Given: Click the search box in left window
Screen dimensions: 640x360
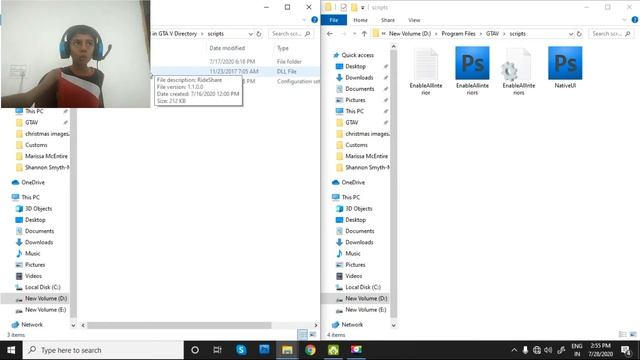Looking at the screenshot, I should click(x=291, y=34).
